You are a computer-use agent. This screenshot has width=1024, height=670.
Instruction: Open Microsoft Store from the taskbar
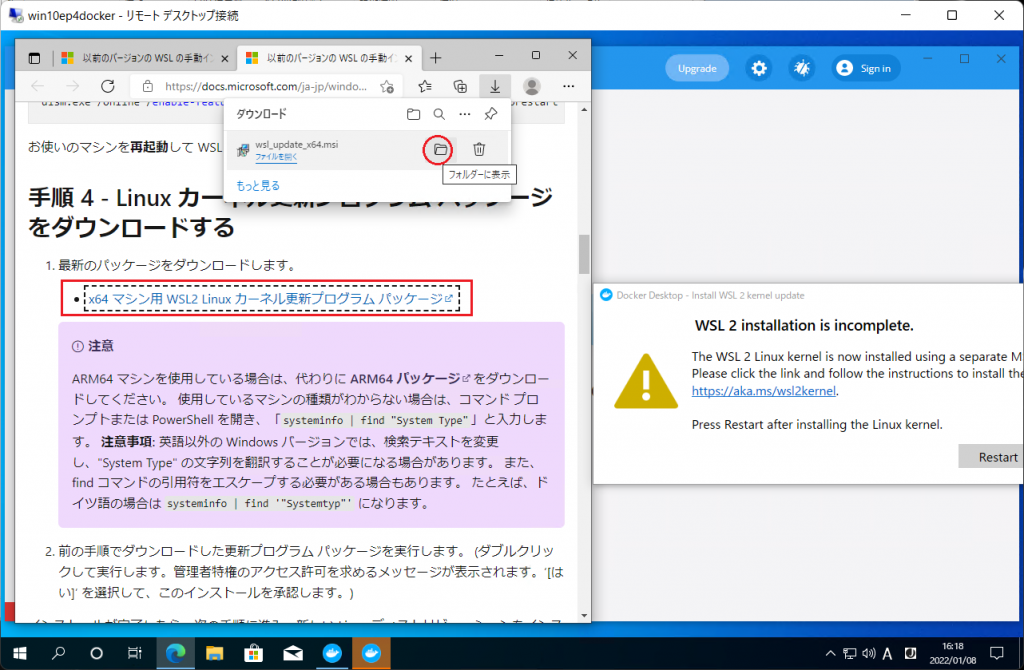tap(253, 653)
